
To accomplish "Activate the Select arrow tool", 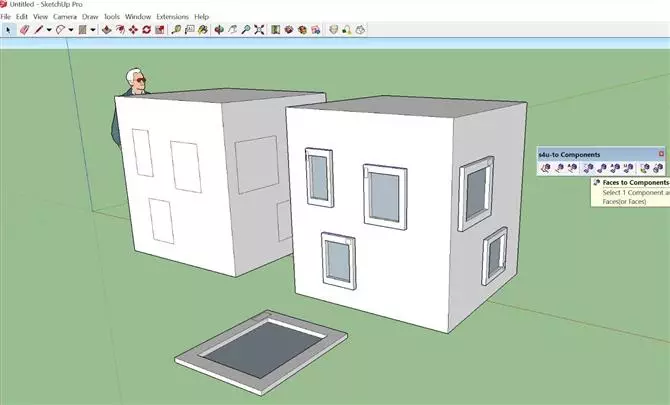I will point(8,30).
